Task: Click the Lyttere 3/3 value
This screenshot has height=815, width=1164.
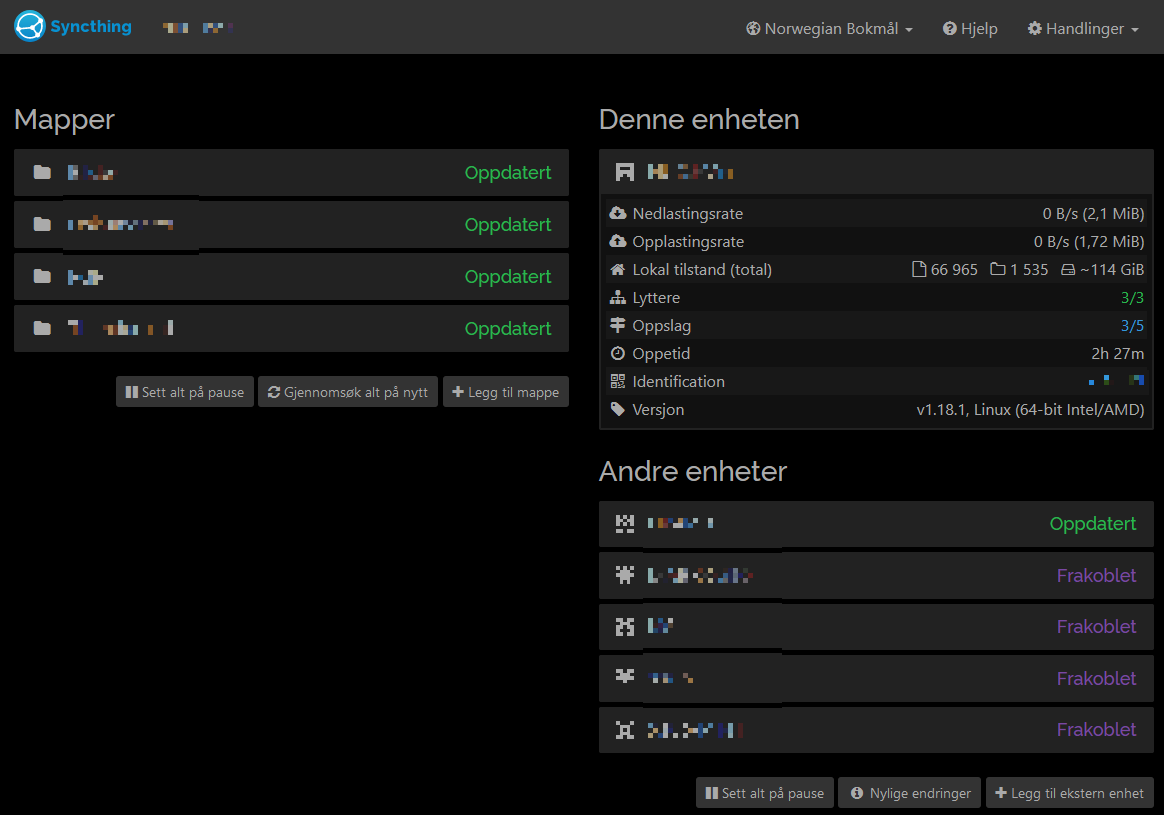Action: (1132, 298)
